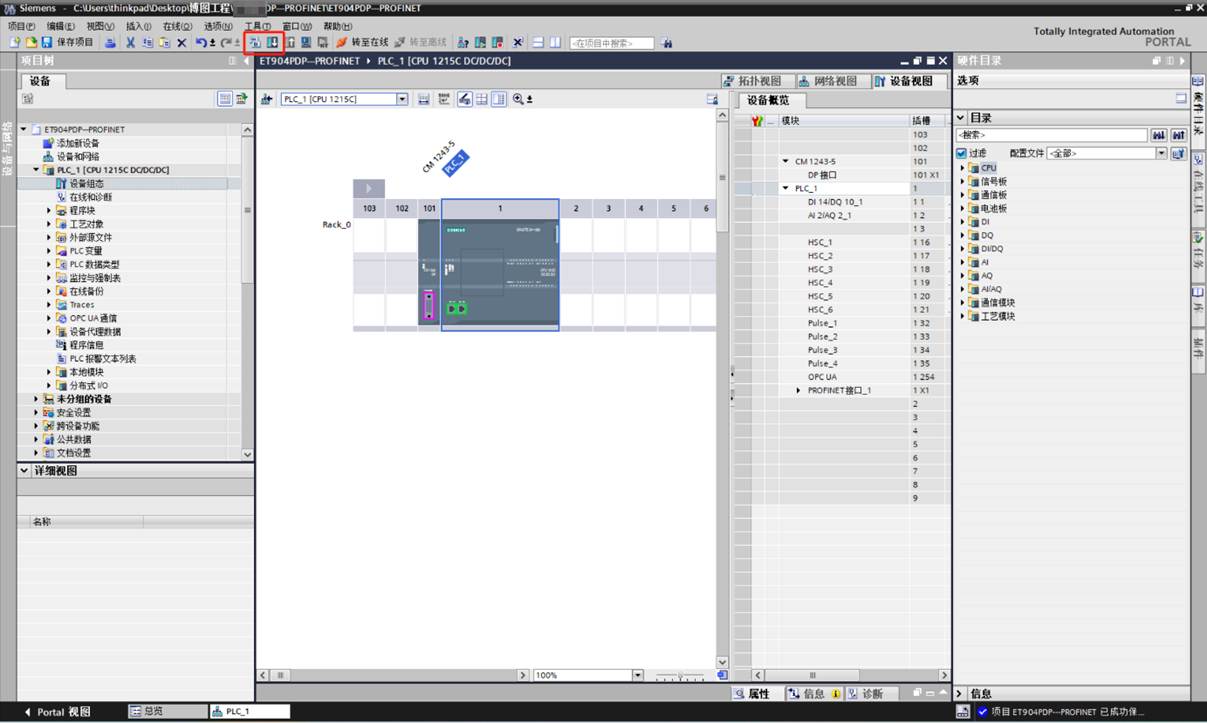Collapse the 目录 catalog section

tap(961, 118)
